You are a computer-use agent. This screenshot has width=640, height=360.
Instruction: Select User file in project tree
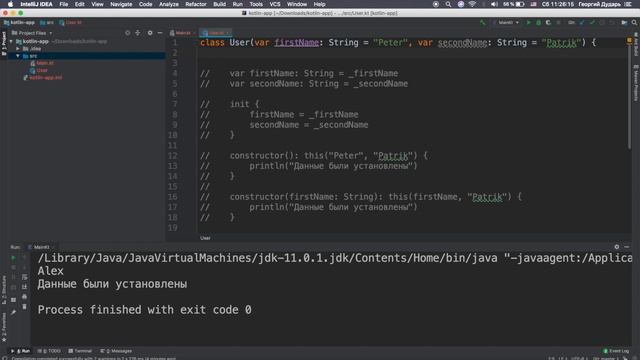[39, 71]
